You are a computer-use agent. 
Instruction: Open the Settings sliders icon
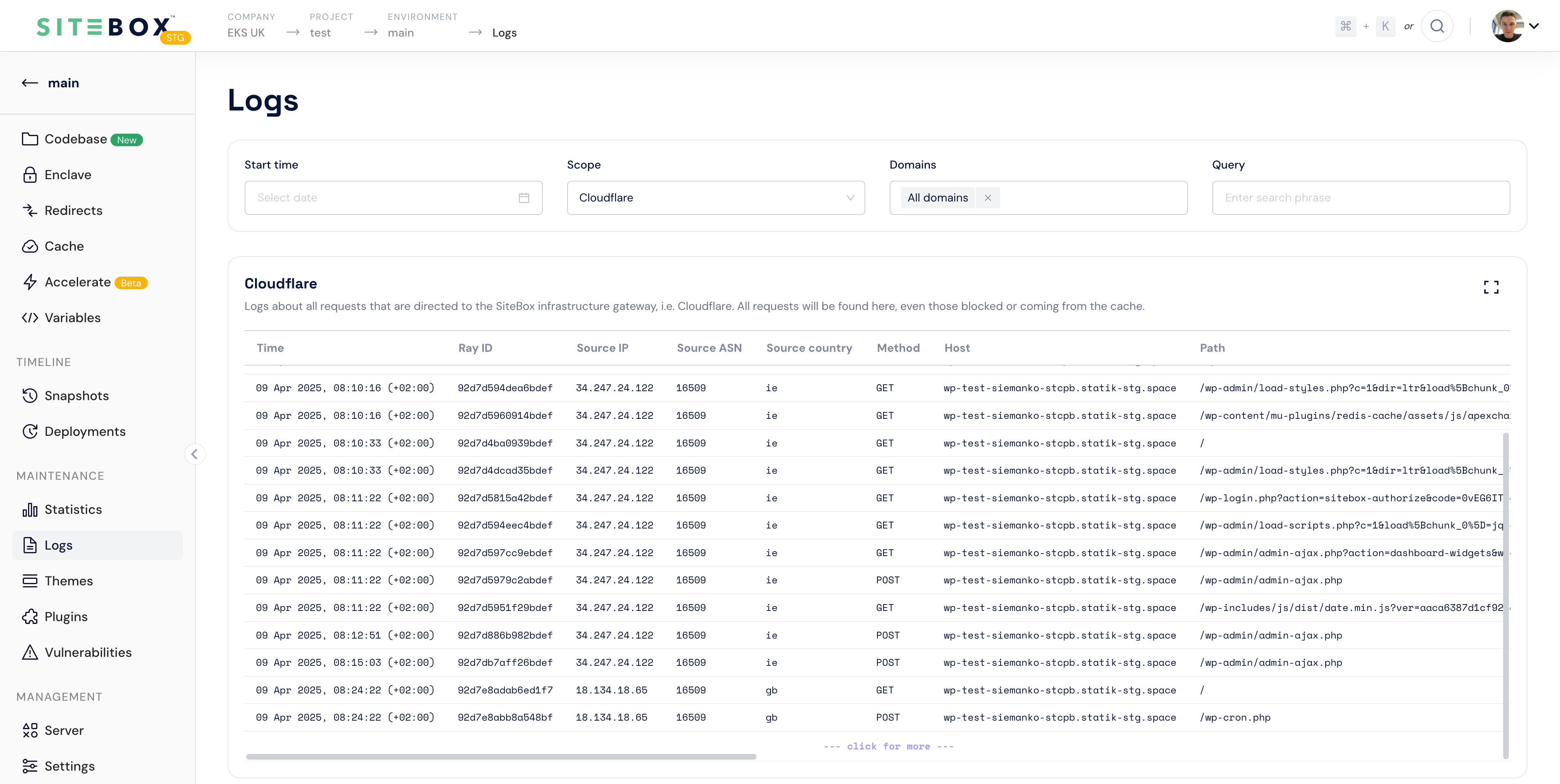[x=30, y=767]
